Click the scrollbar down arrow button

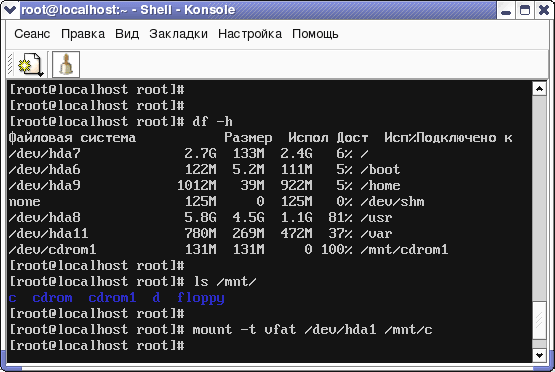pyautogui.click(x=539, y=355)
